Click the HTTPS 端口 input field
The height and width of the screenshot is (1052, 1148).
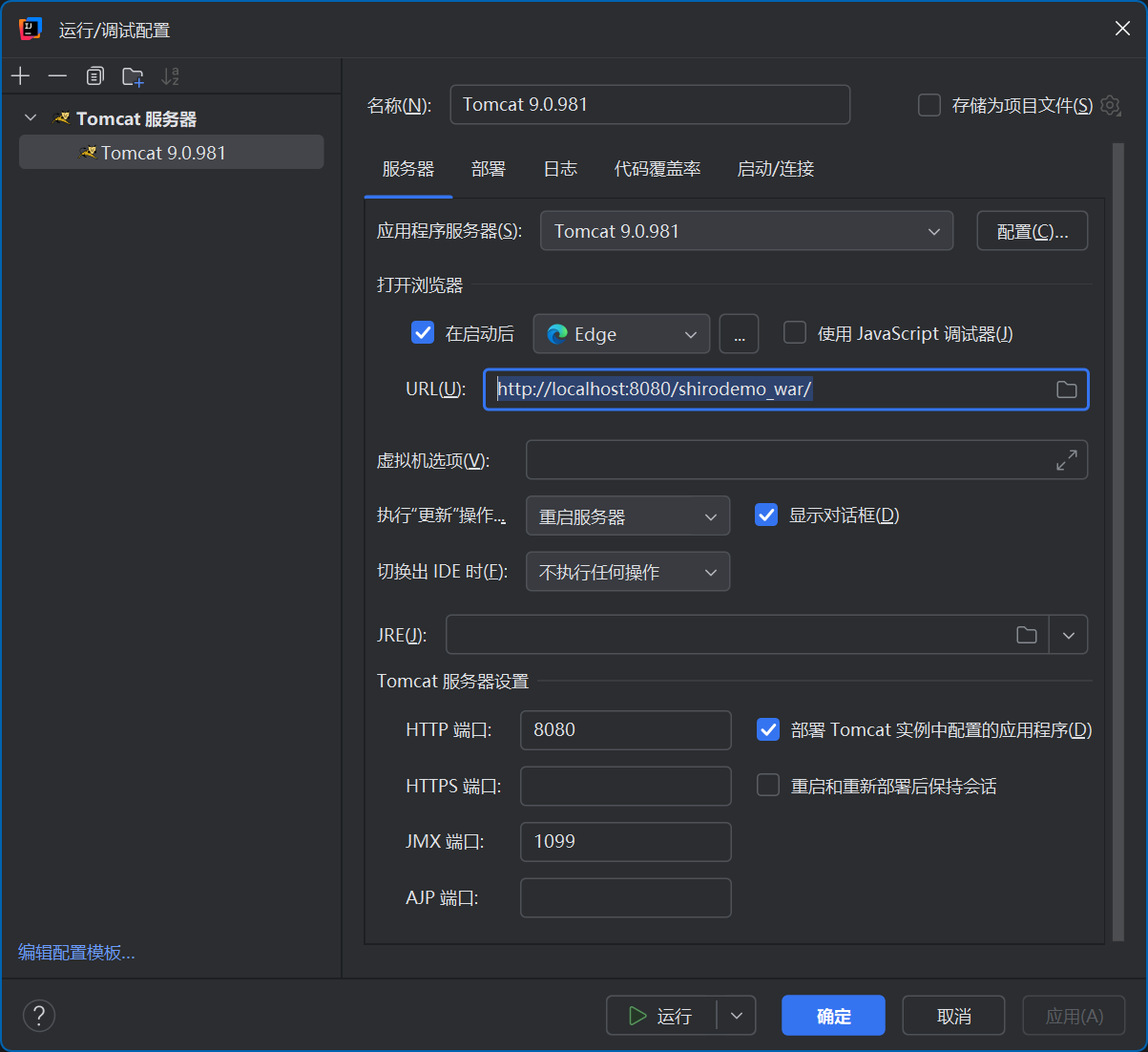pos(626,786)
